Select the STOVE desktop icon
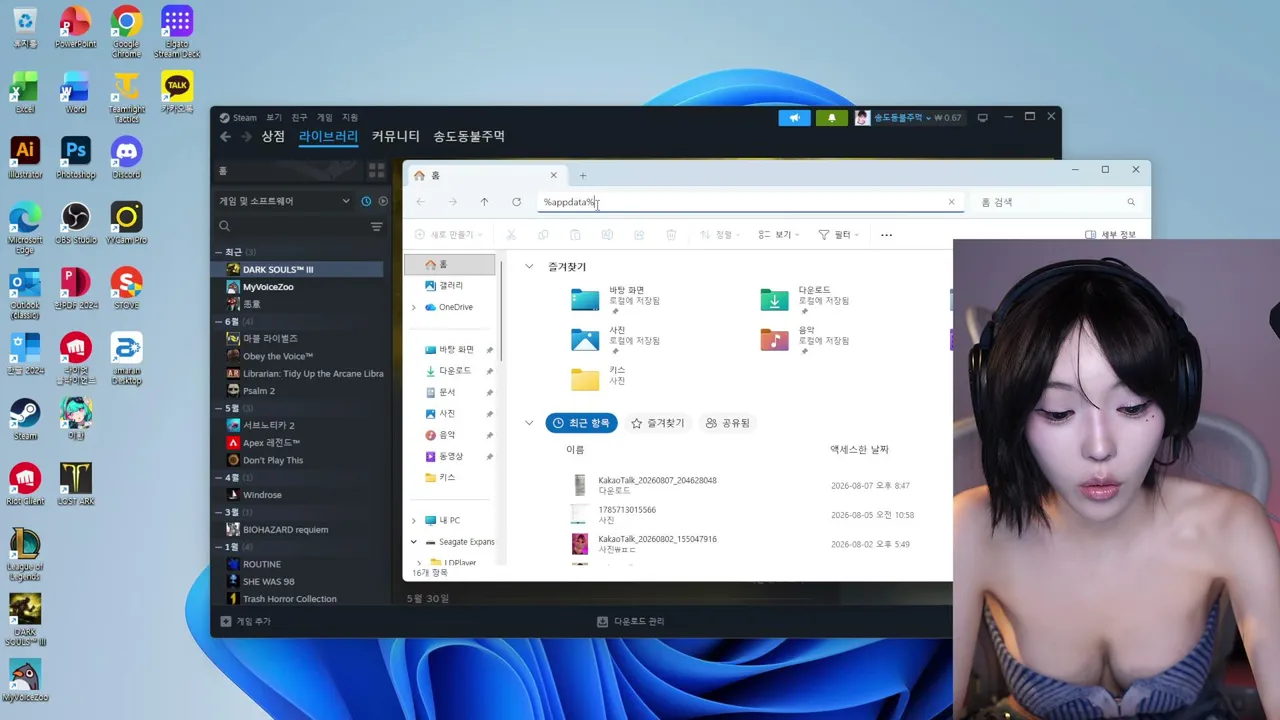The width and height of the screenshot is (1280, 720). tap(126, 288)
